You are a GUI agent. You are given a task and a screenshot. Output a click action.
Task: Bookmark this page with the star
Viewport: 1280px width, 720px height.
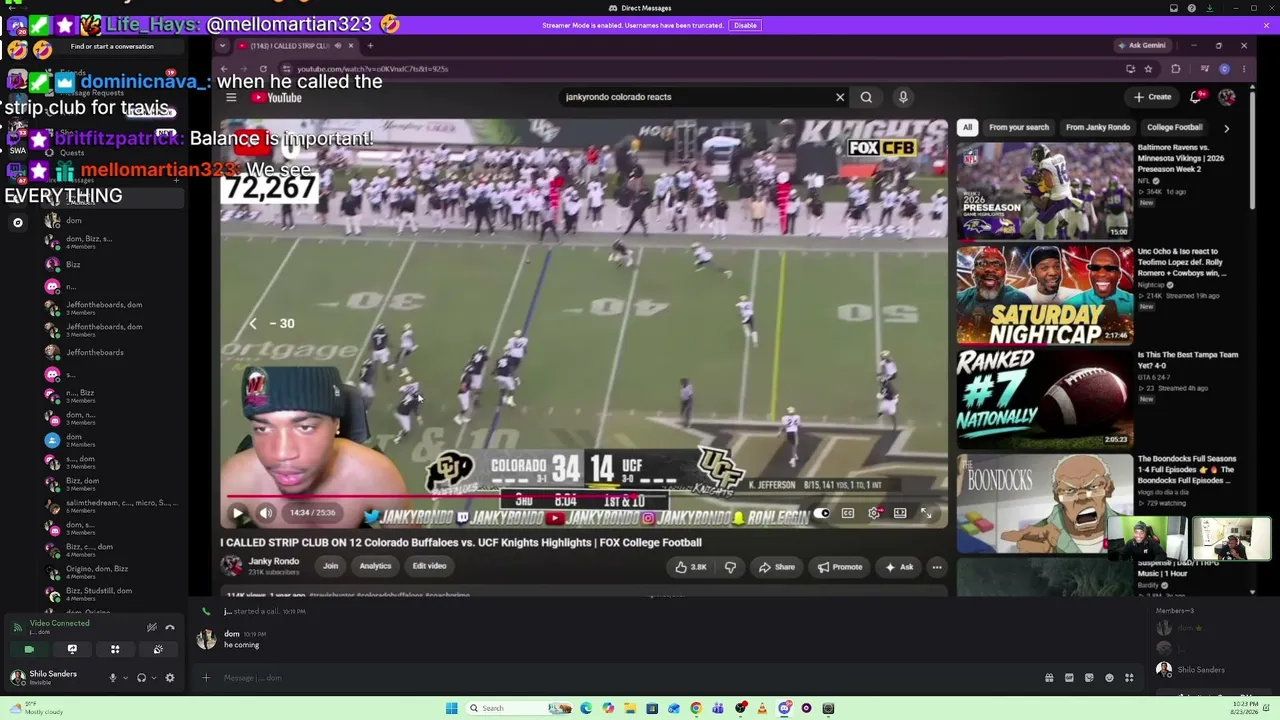click(1148, 69)
